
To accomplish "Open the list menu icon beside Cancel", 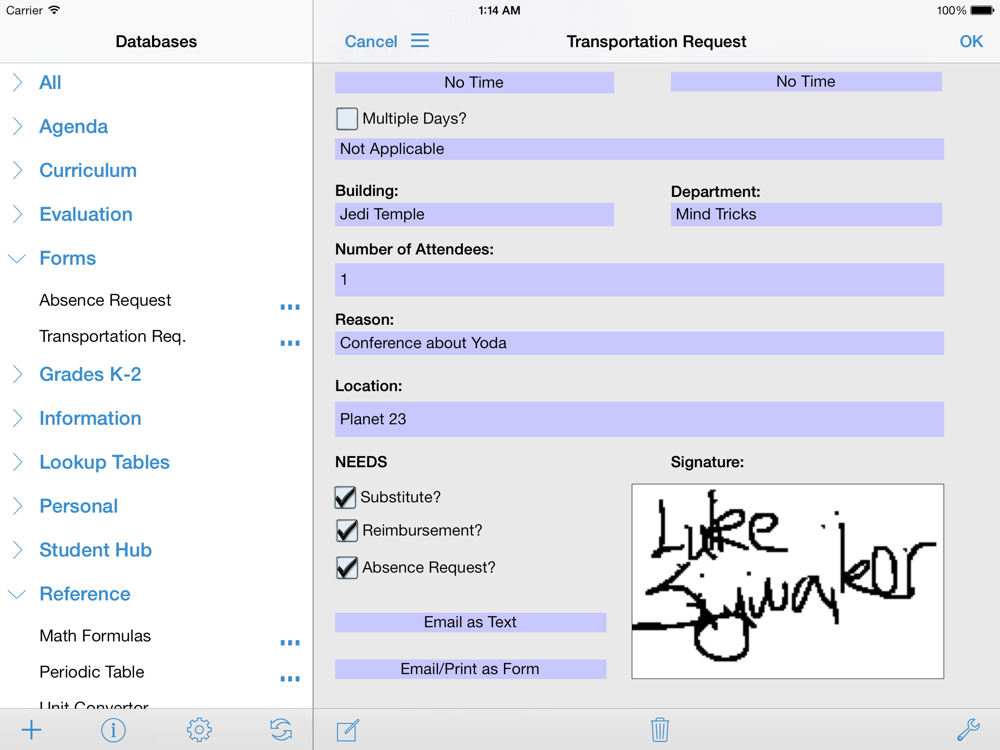I will [x=420, y=41].
